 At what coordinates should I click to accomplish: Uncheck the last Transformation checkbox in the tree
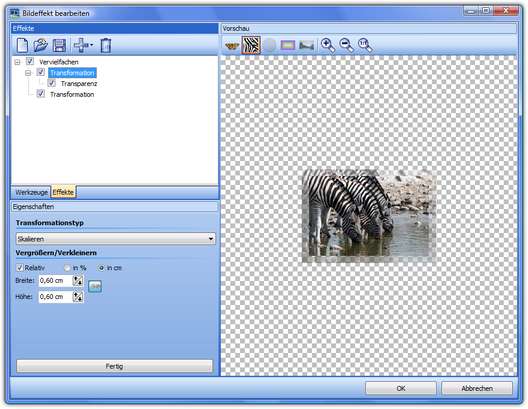pyautogui.click(x=41, y=94)
